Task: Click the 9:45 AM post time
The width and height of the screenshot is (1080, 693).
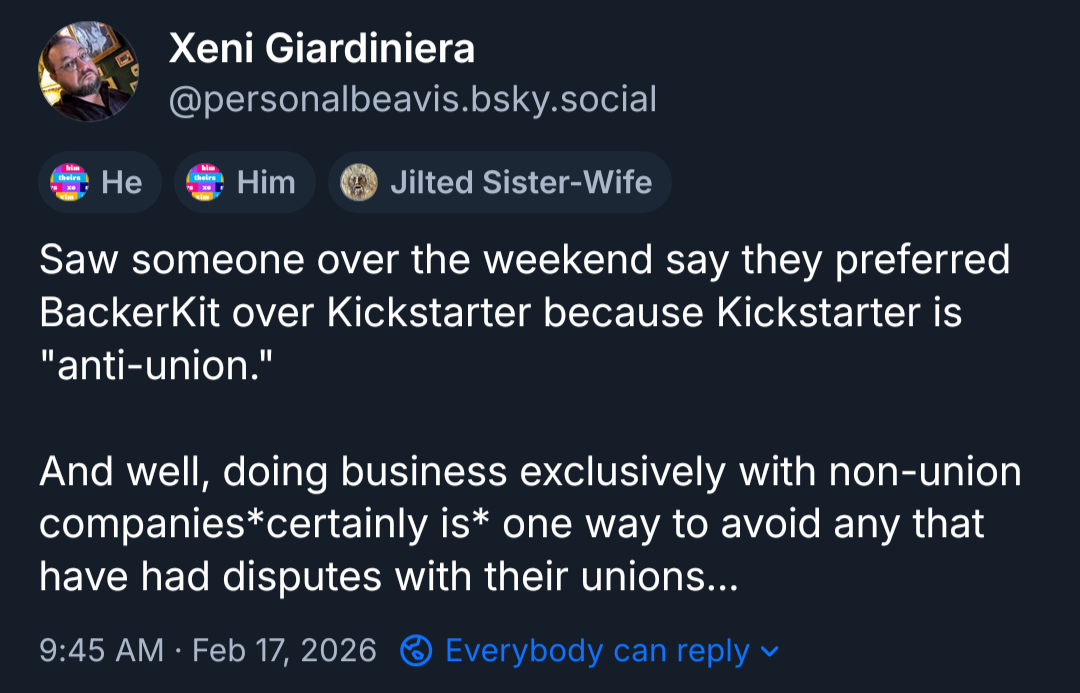Action: tap(101, 651)
